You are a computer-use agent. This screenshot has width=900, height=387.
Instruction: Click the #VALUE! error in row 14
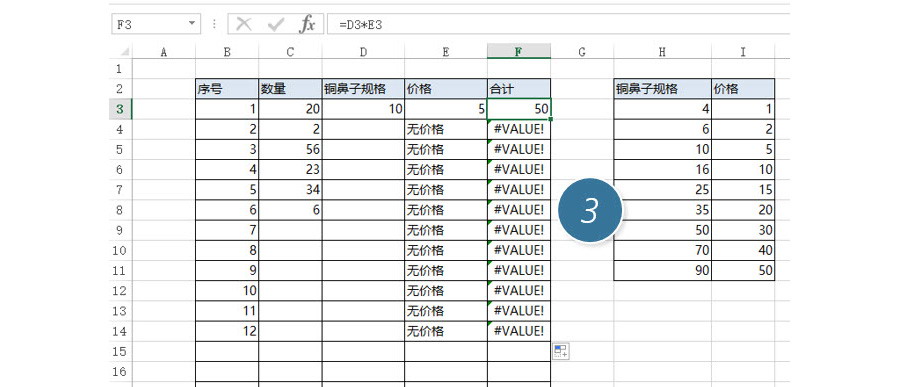(x=519, y=331)
